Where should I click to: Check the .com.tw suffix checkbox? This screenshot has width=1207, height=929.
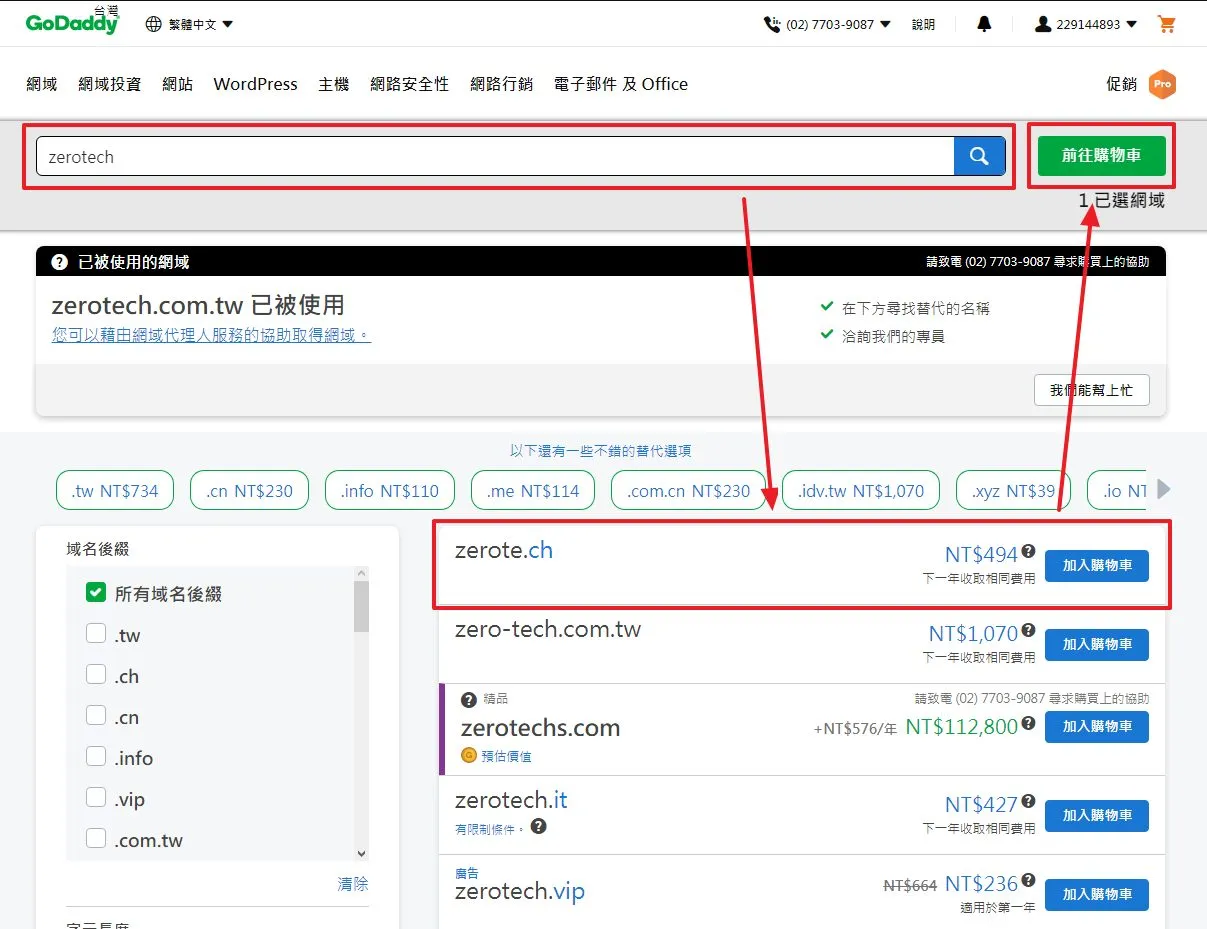[x=96, y=839]
